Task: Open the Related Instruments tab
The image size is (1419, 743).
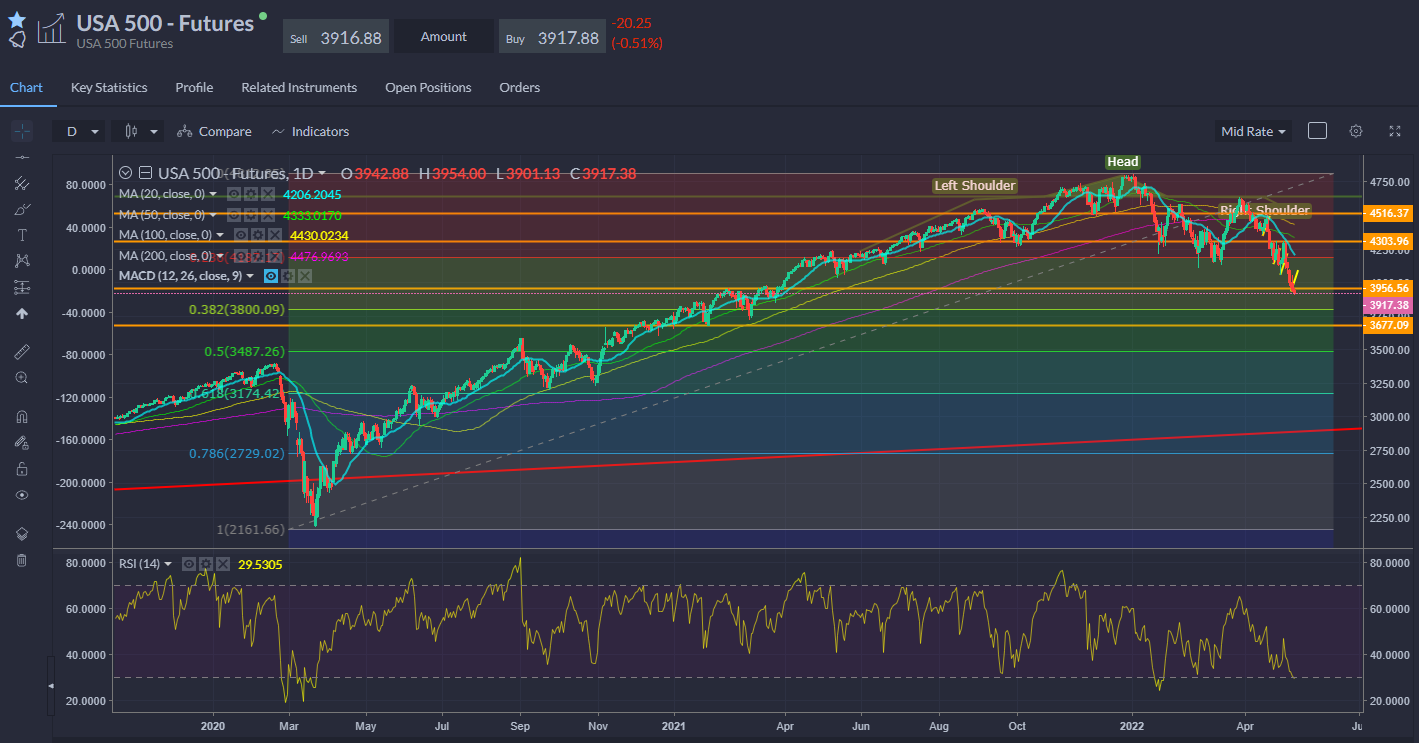Action: coord(299,87)
